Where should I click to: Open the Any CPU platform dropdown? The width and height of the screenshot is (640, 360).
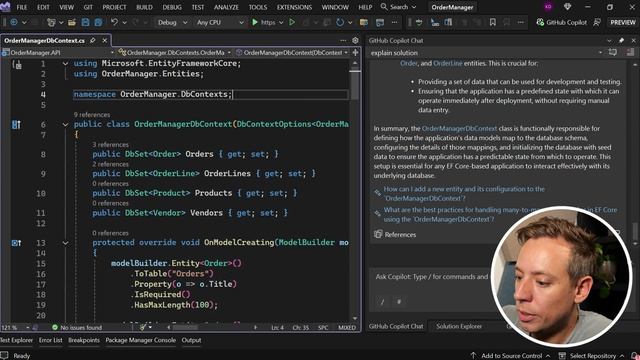[x=220, y=22]
